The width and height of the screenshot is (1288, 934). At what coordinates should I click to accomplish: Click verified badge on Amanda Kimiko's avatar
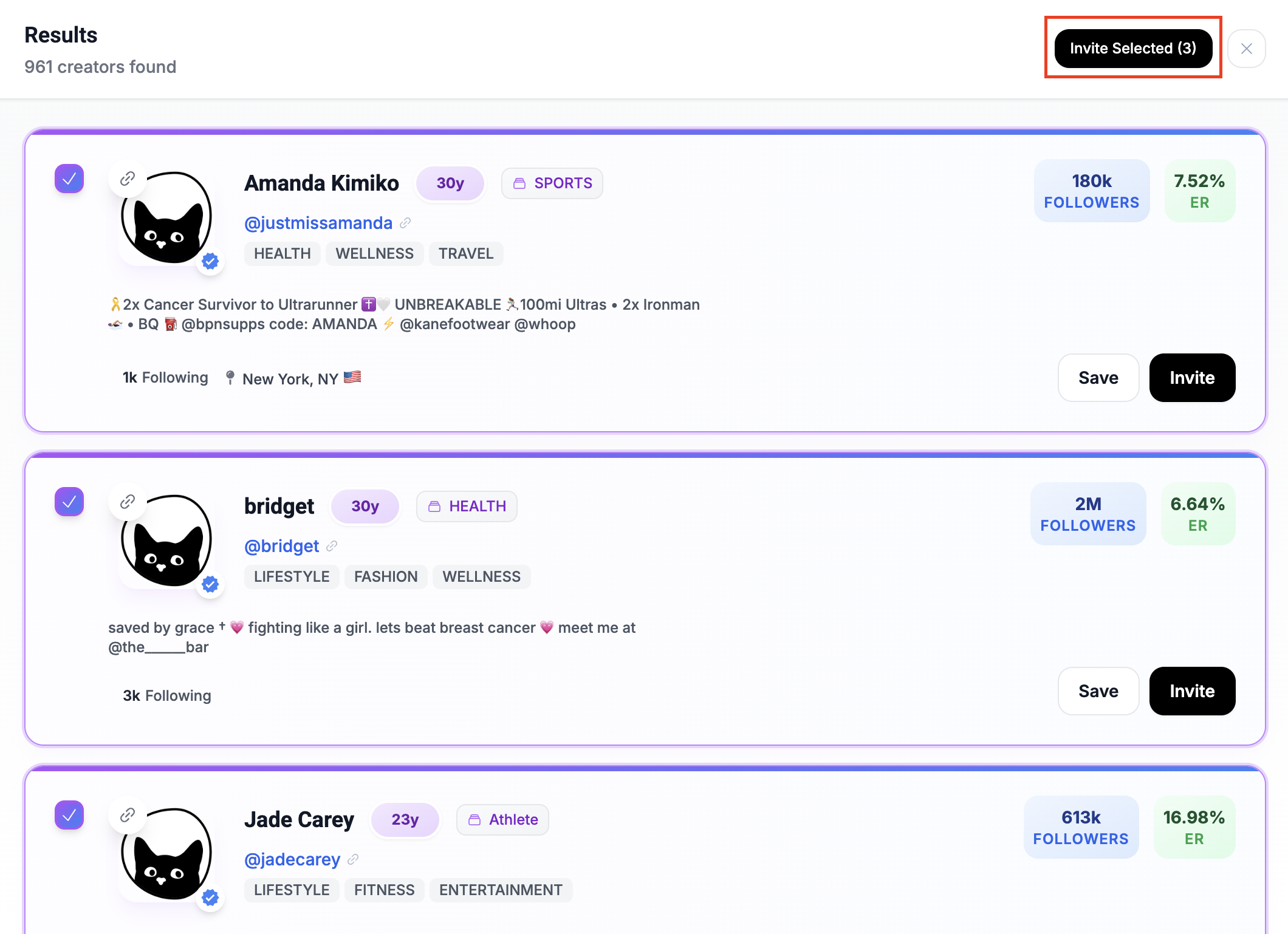210,262
